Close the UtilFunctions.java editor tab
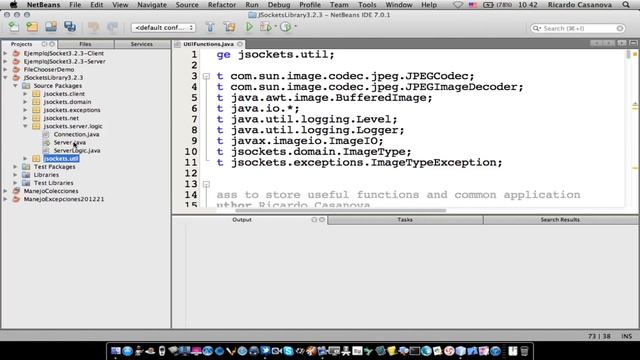640x360 pixels. point(240,44)
